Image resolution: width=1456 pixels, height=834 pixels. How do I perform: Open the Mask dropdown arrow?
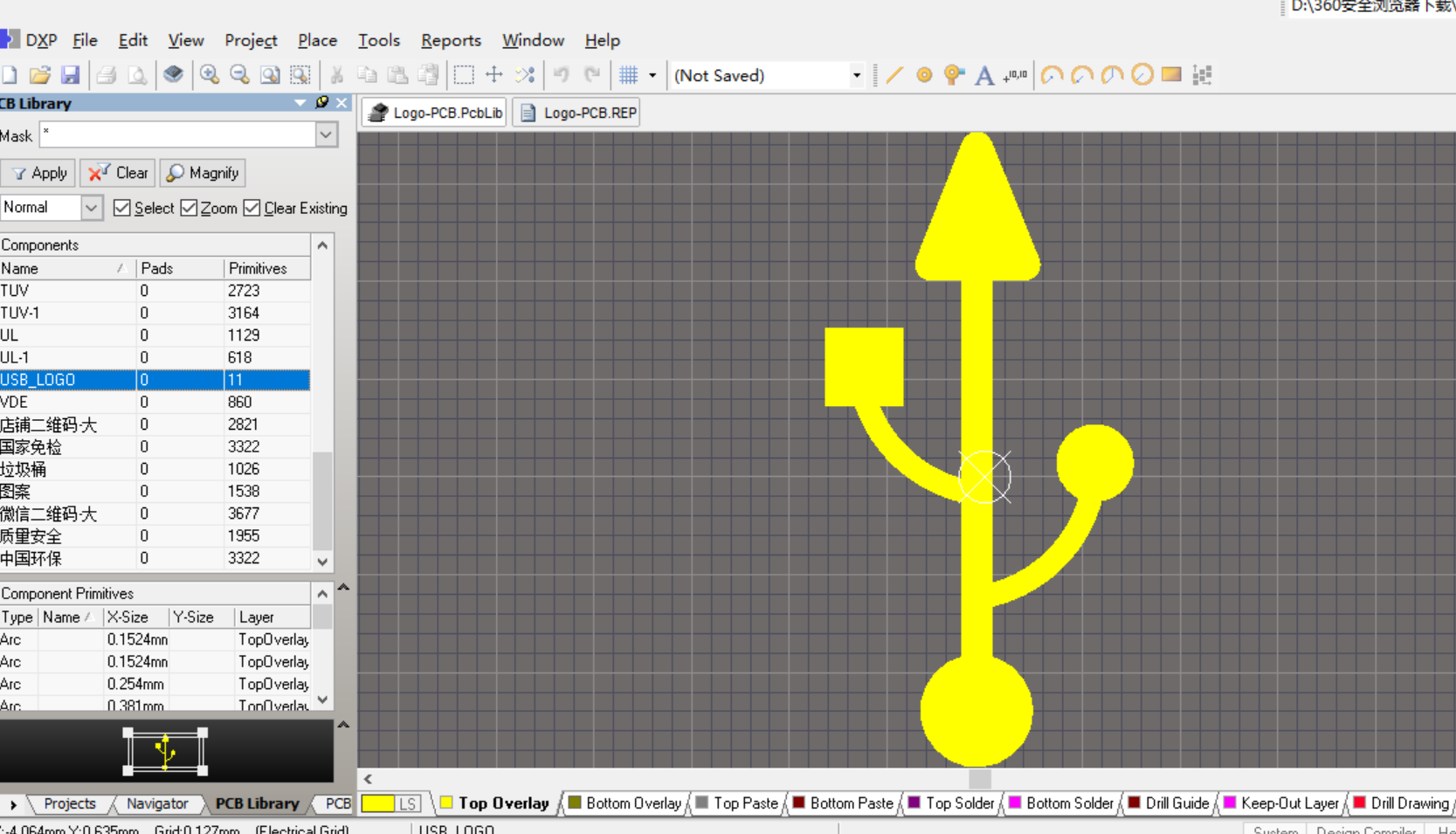tap(327, 134)
